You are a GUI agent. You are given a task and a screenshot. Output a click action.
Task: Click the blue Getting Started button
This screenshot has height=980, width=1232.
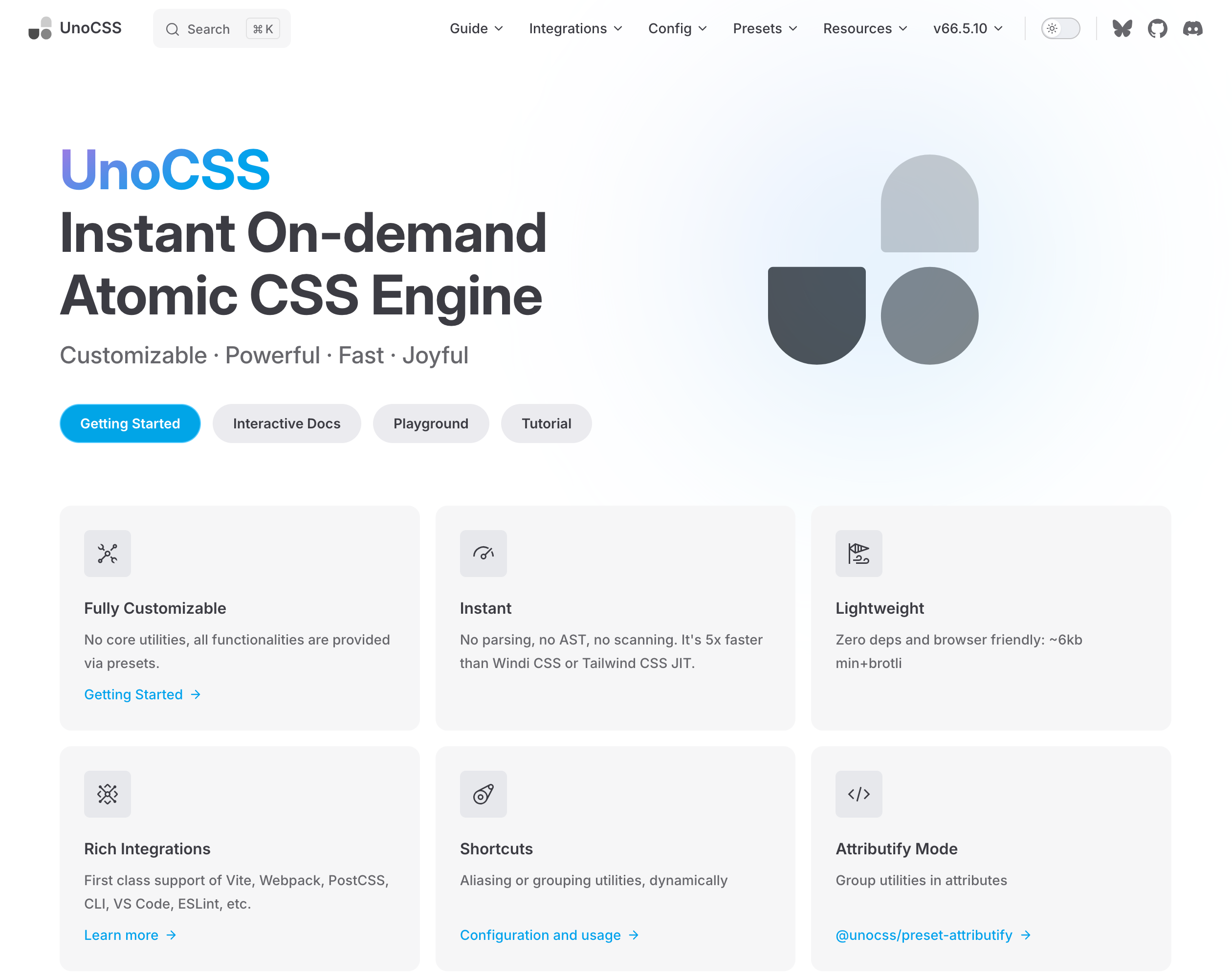pyautogui.click(x=130, y=423)
